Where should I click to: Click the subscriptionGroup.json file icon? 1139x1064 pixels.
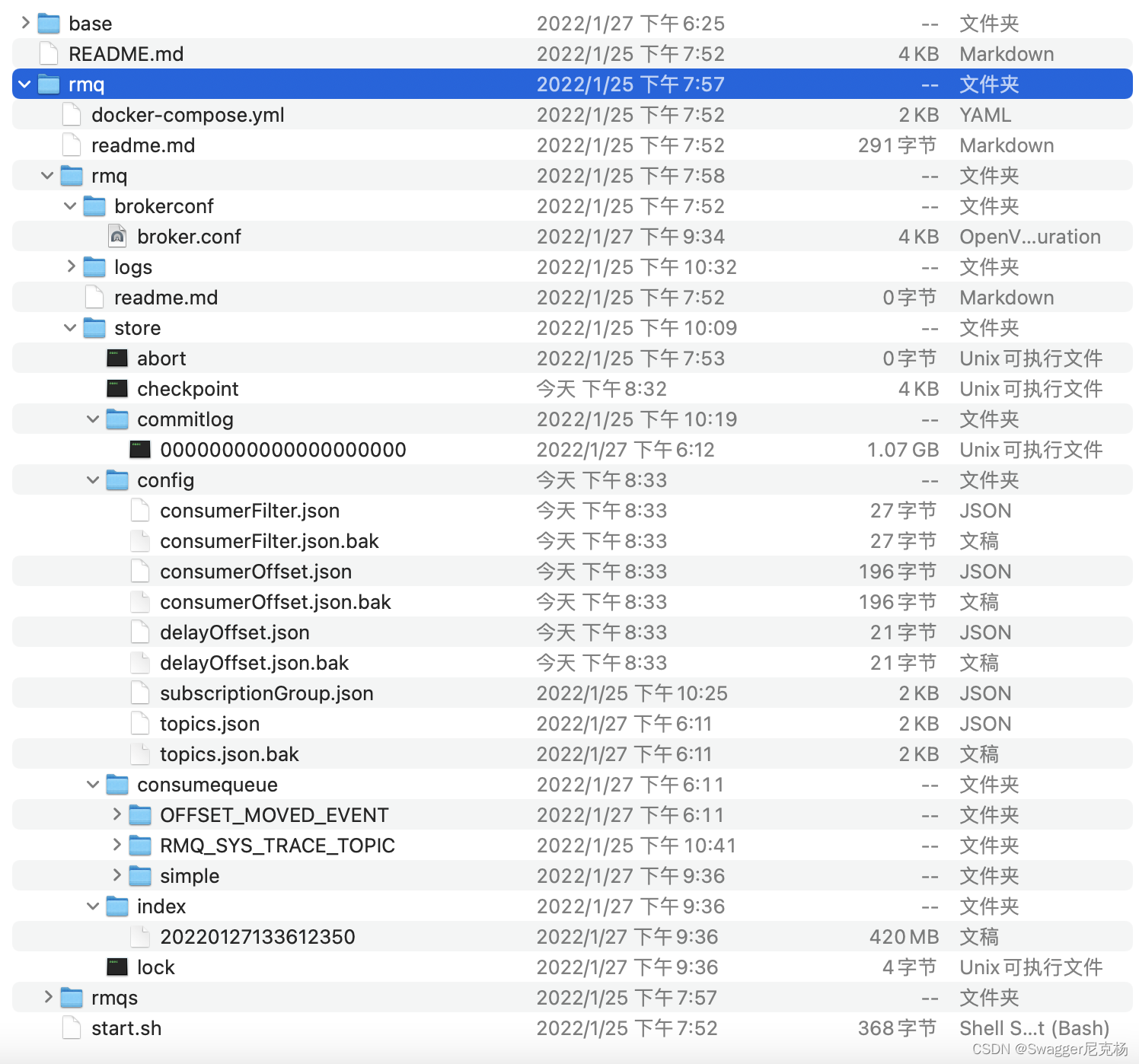pos(140,693)
